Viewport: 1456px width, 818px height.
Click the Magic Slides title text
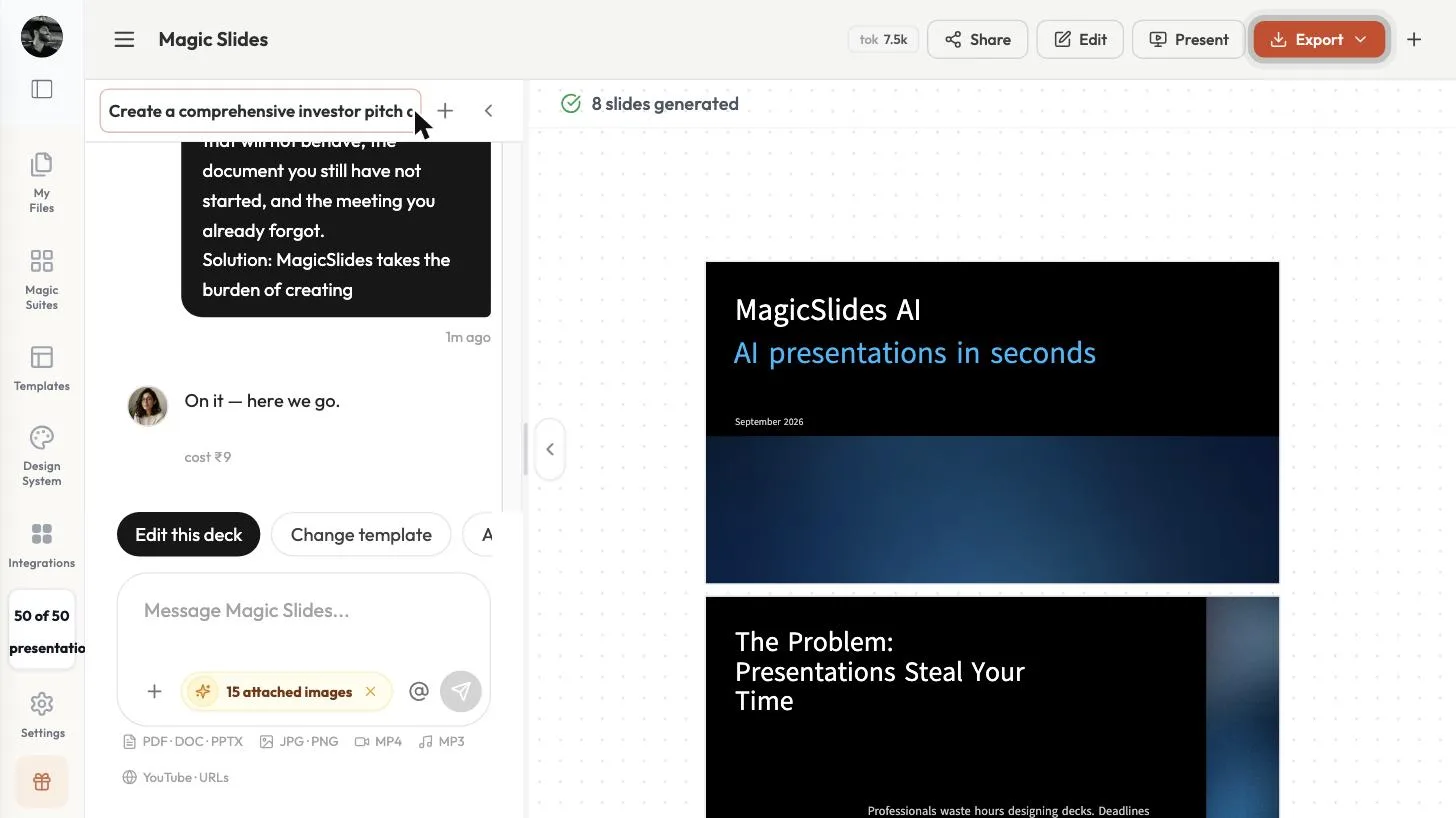pyautogui.click(x=213, y=40)
